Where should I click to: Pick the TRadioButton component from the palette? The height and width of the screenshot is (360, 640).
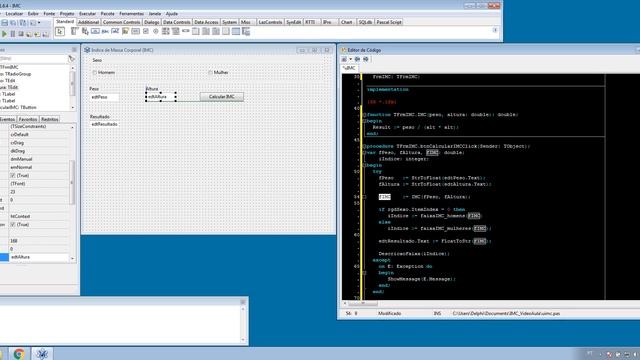coord(156,31)
